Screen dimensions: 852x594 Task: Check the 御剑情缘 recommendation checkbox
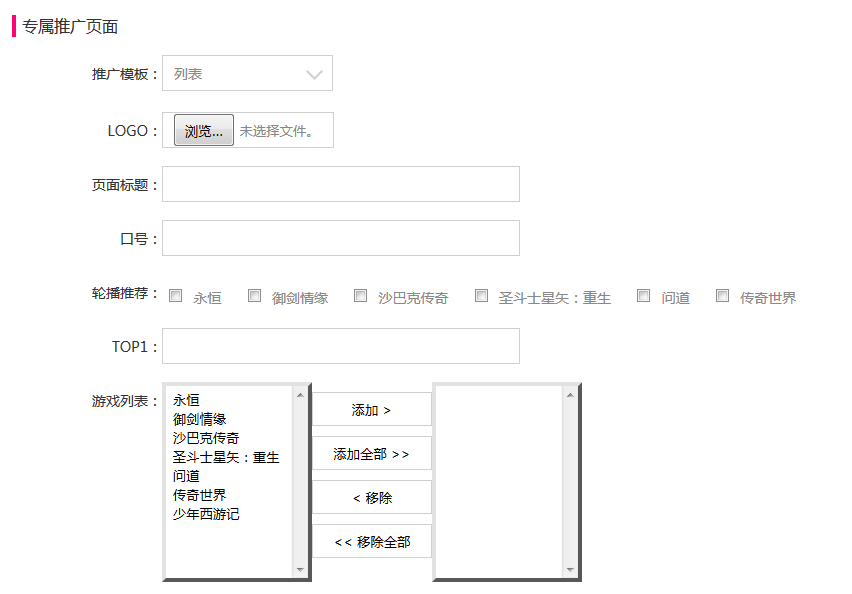(255, 295)
